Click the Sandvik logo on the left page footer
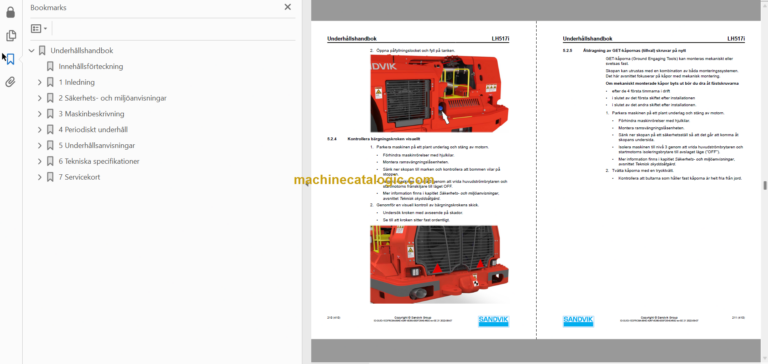The width and height of the screenshot is (768, 364). (493, 321)
